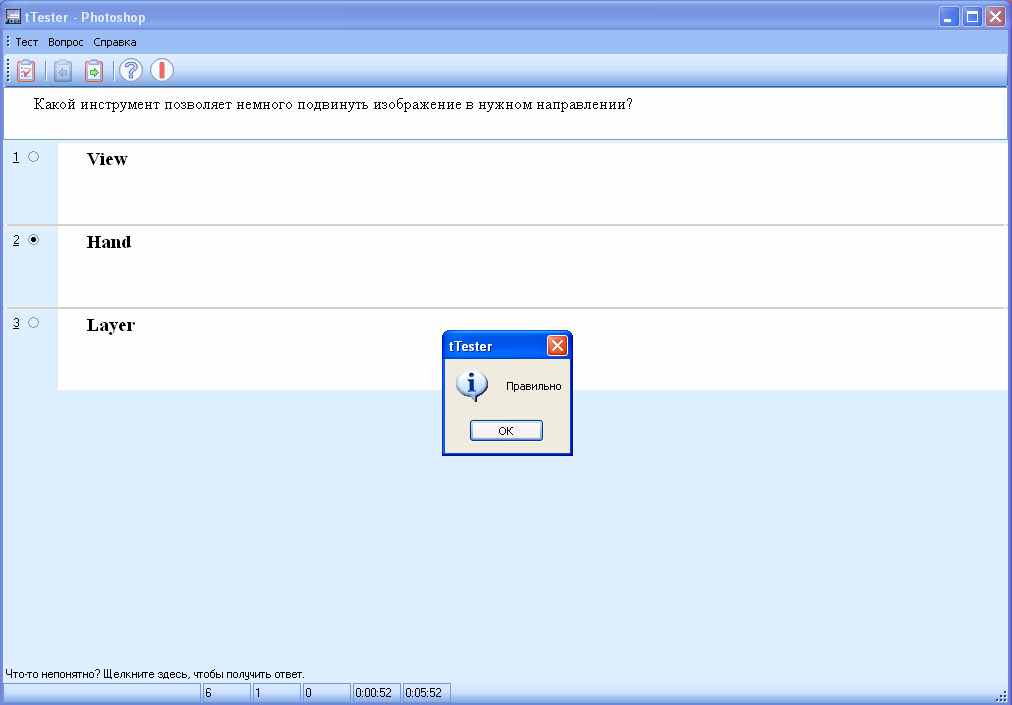The height and width of the screenshot is (705, 1012).
Task: Click the elapsed time 0:00:52
Action: [374, 693]
